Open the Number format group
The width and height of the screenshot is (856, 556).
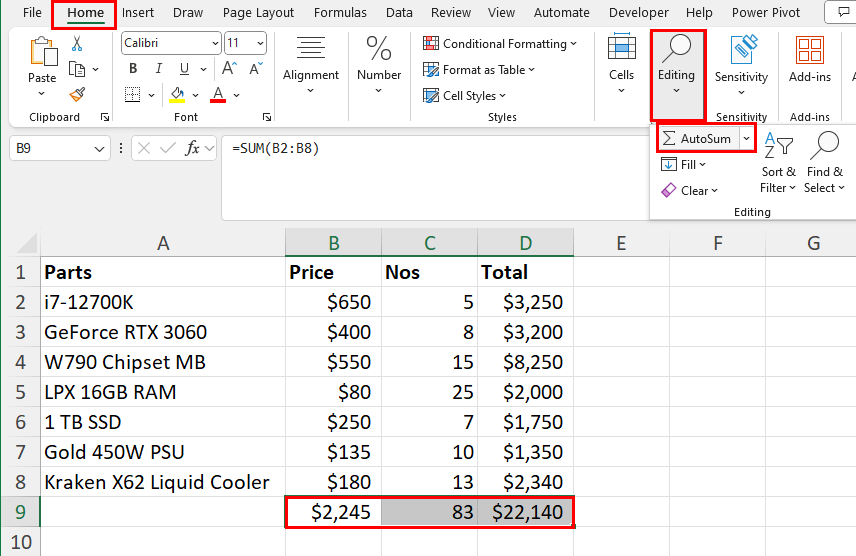click(379, 64)
